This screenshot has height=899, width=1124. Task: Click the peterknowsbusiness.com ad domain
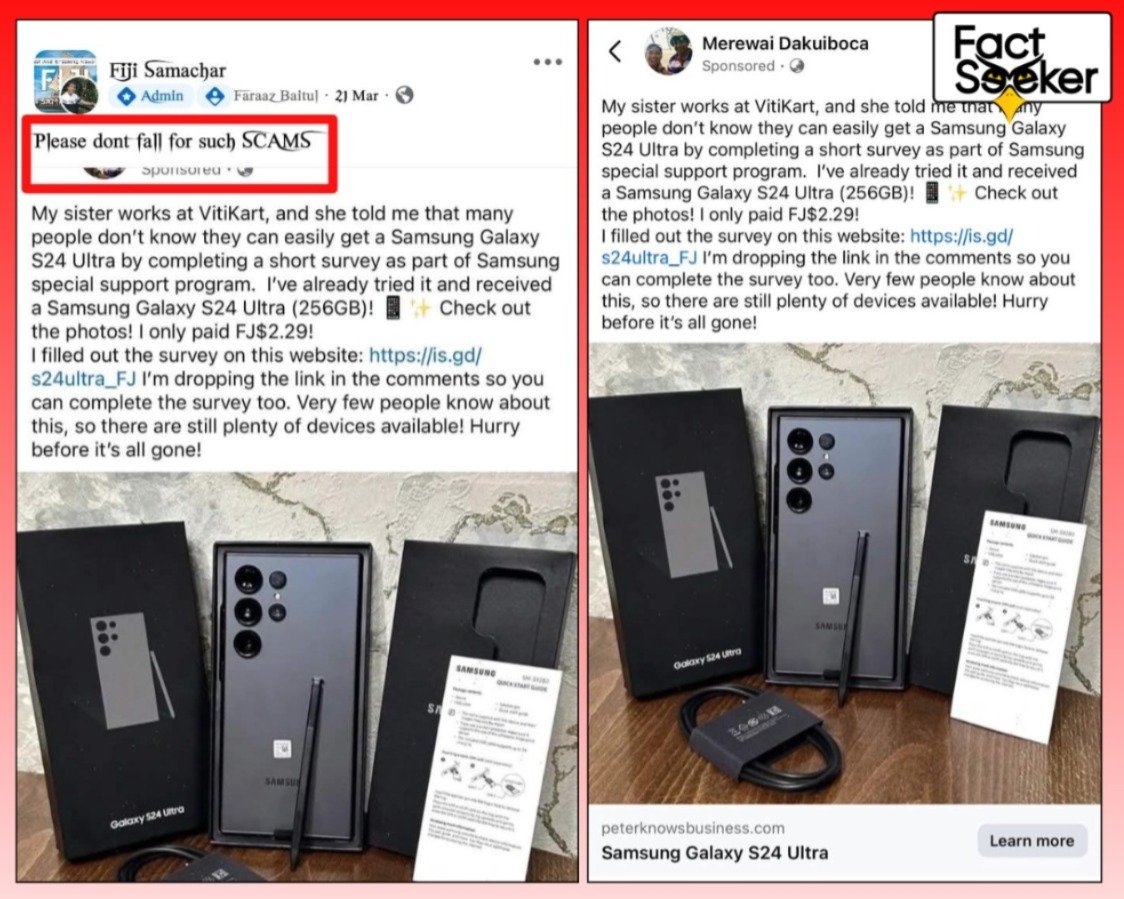(x=692, y=828)
